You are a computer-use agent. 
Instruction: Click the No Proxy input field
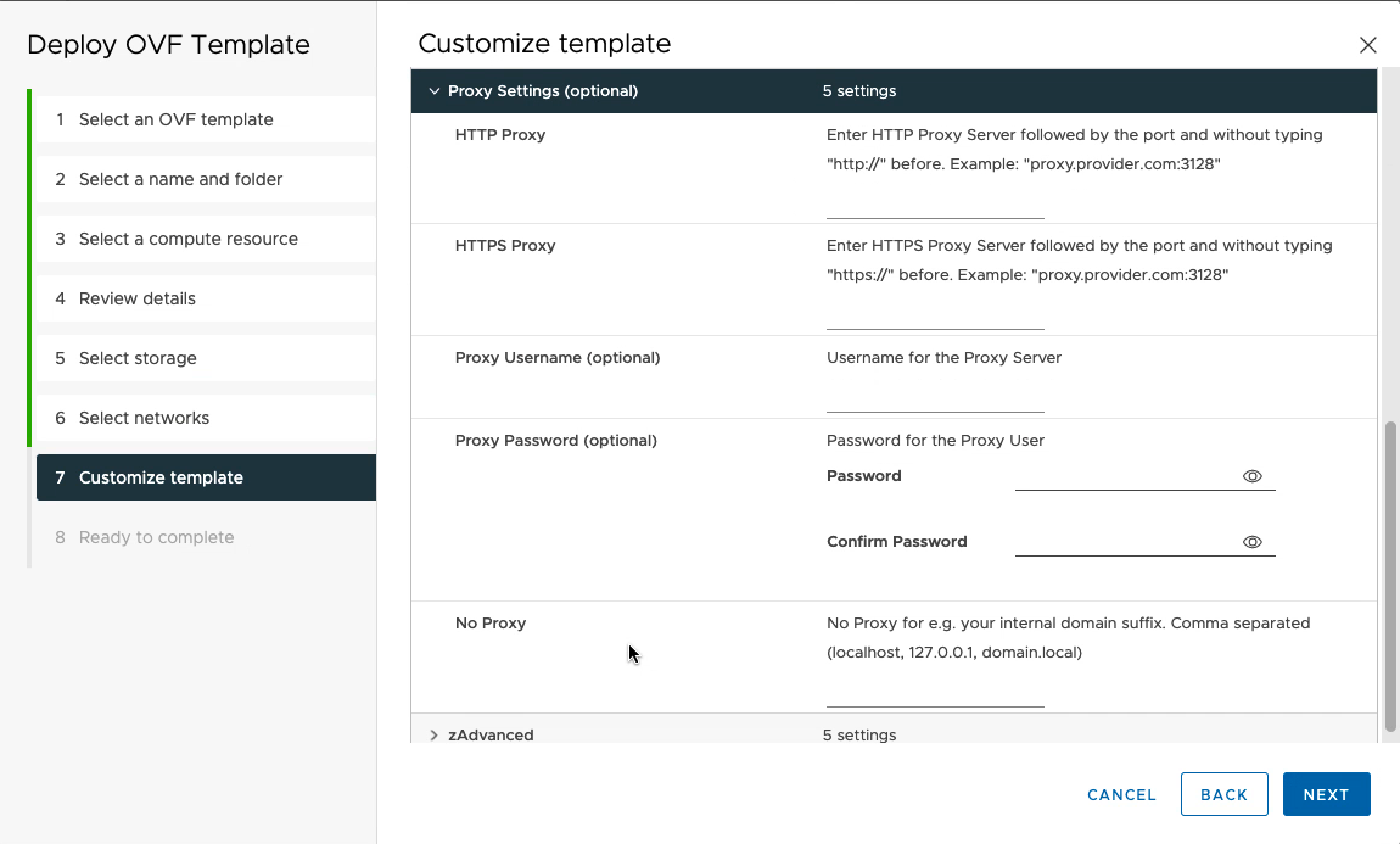[x=934, y=695]
